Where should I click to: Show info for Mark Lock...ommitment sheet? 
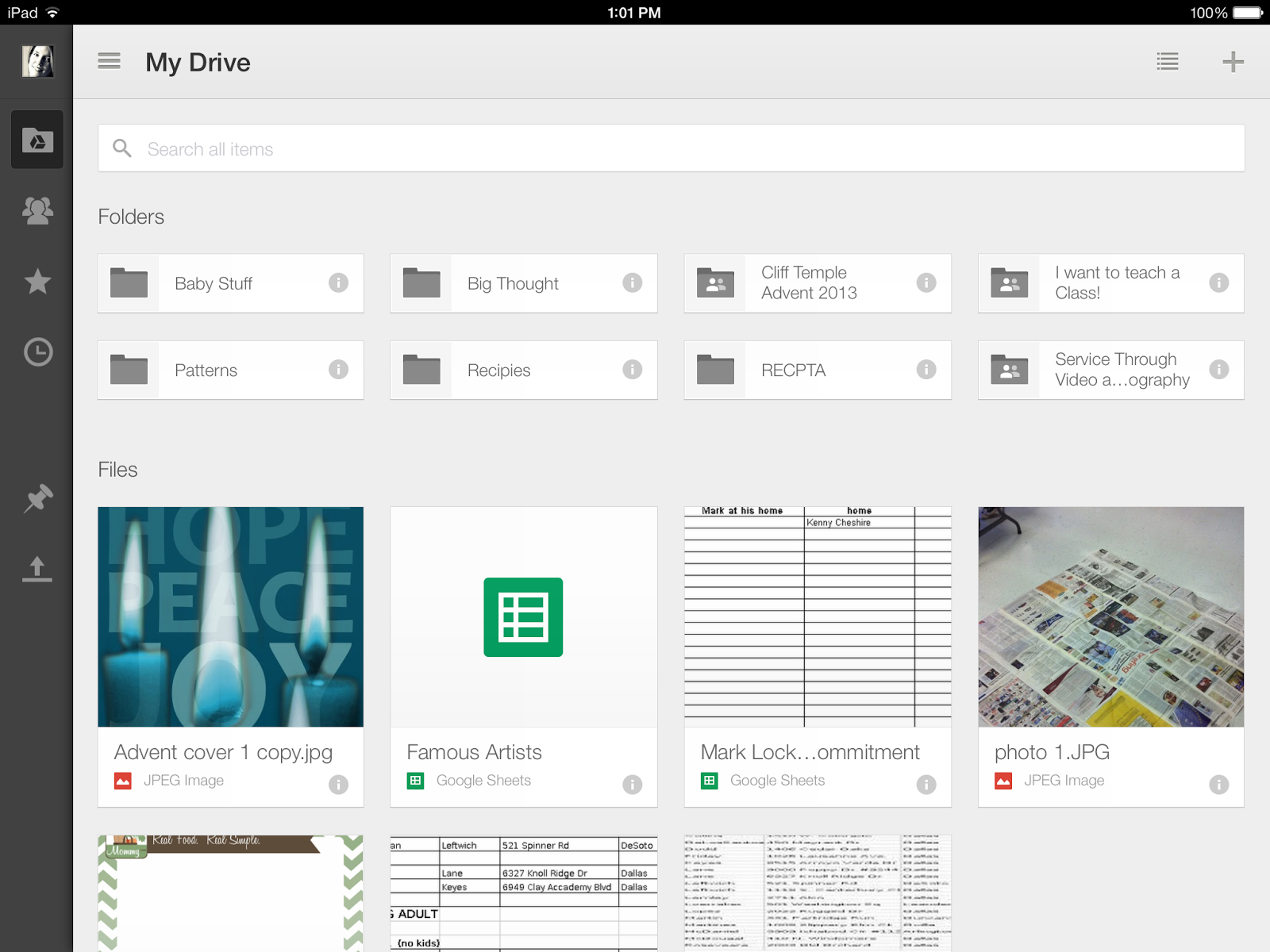[926, 785]
